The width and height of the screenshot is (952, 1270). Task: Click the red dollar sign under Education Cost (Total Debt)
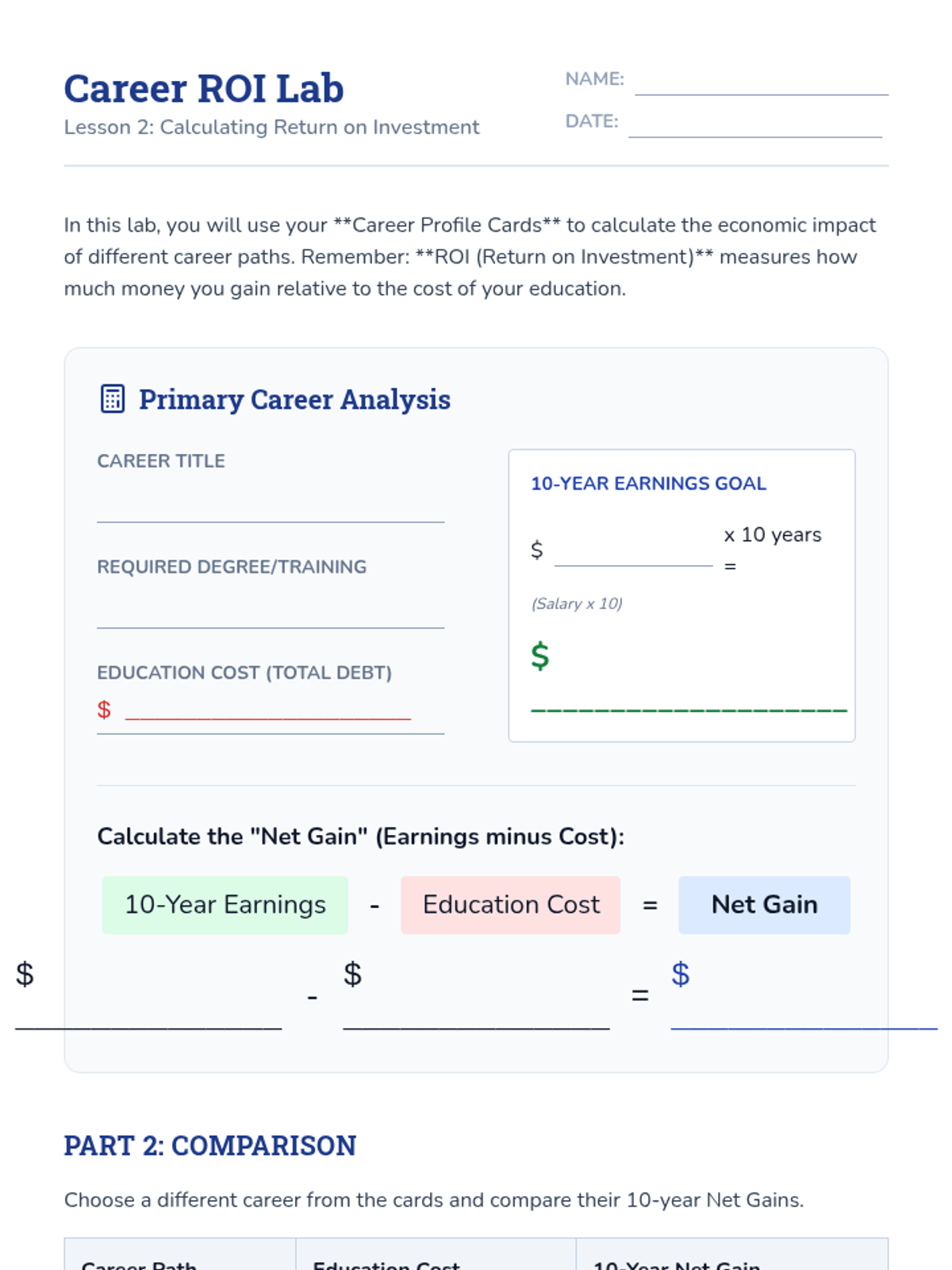(x=104, y=710)
